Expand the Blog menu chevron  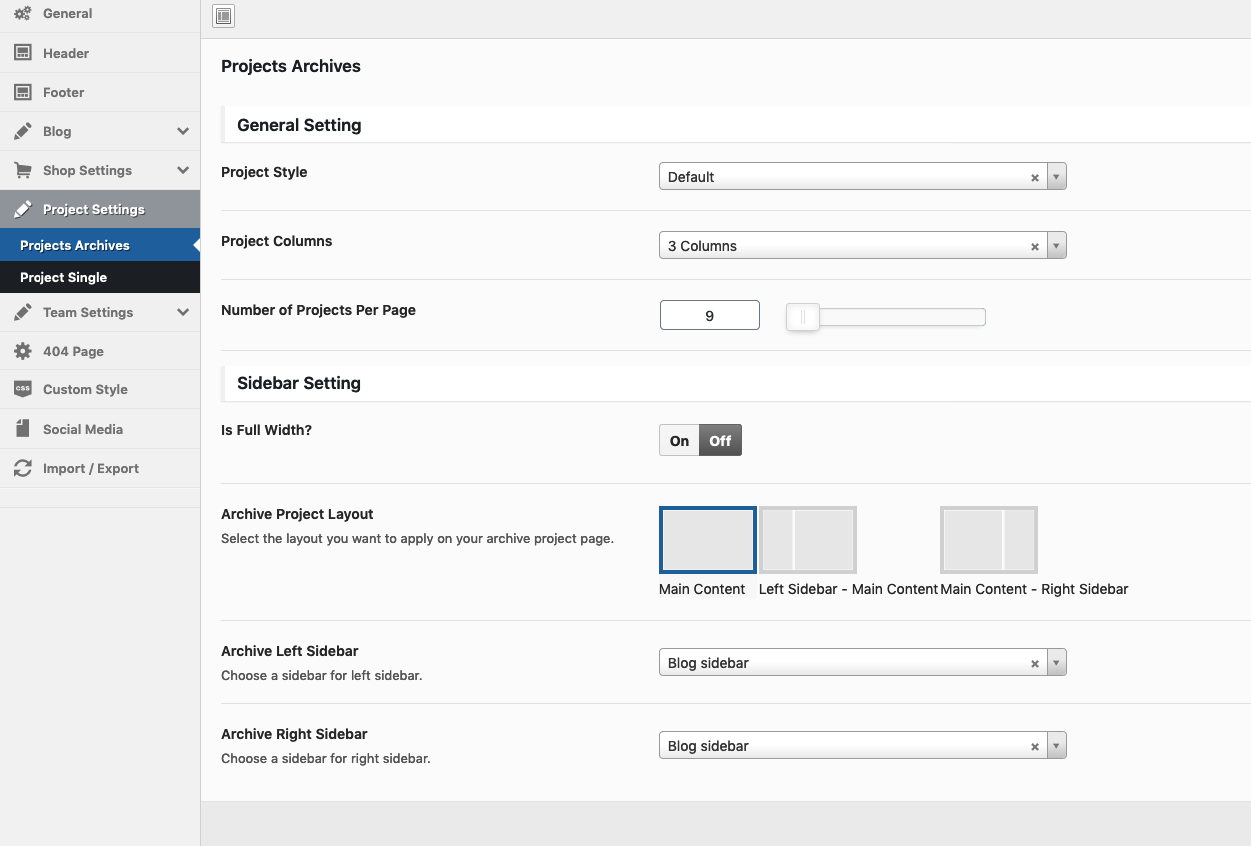(x=183, y=131)
